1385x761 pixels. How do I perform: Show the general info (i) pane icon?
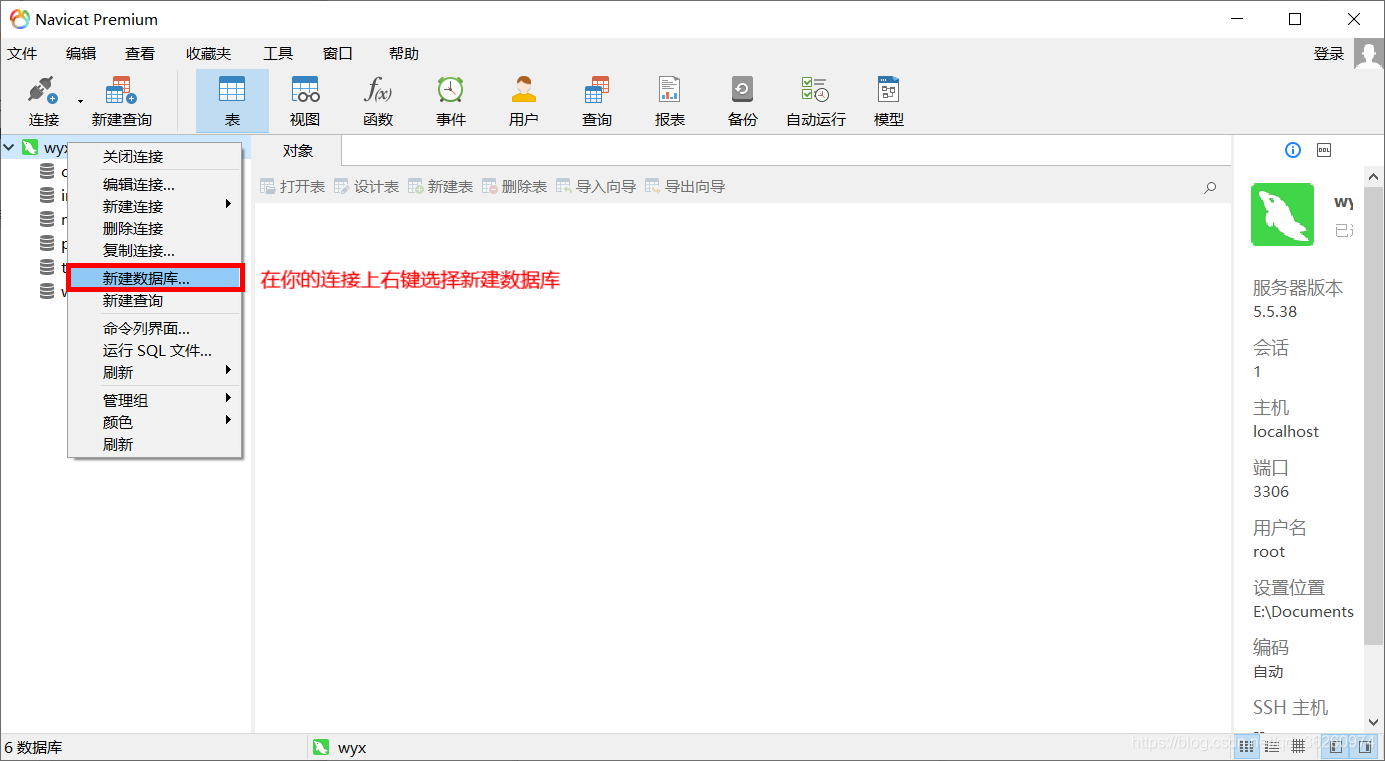(x=1293, y=150)
